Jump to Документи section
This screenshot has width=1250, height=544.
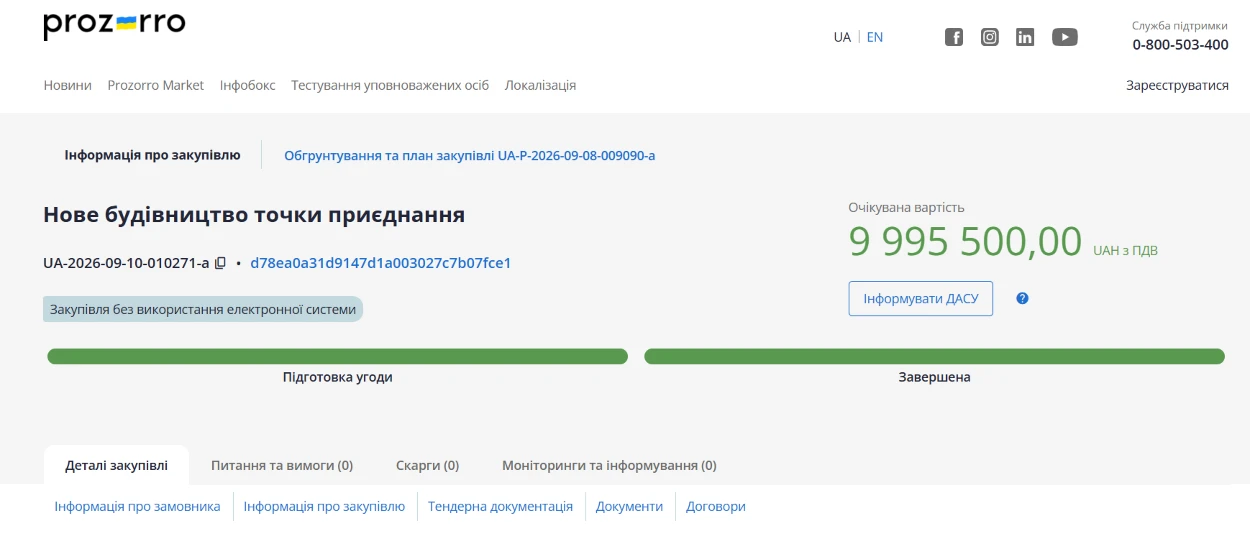[629, 506]
